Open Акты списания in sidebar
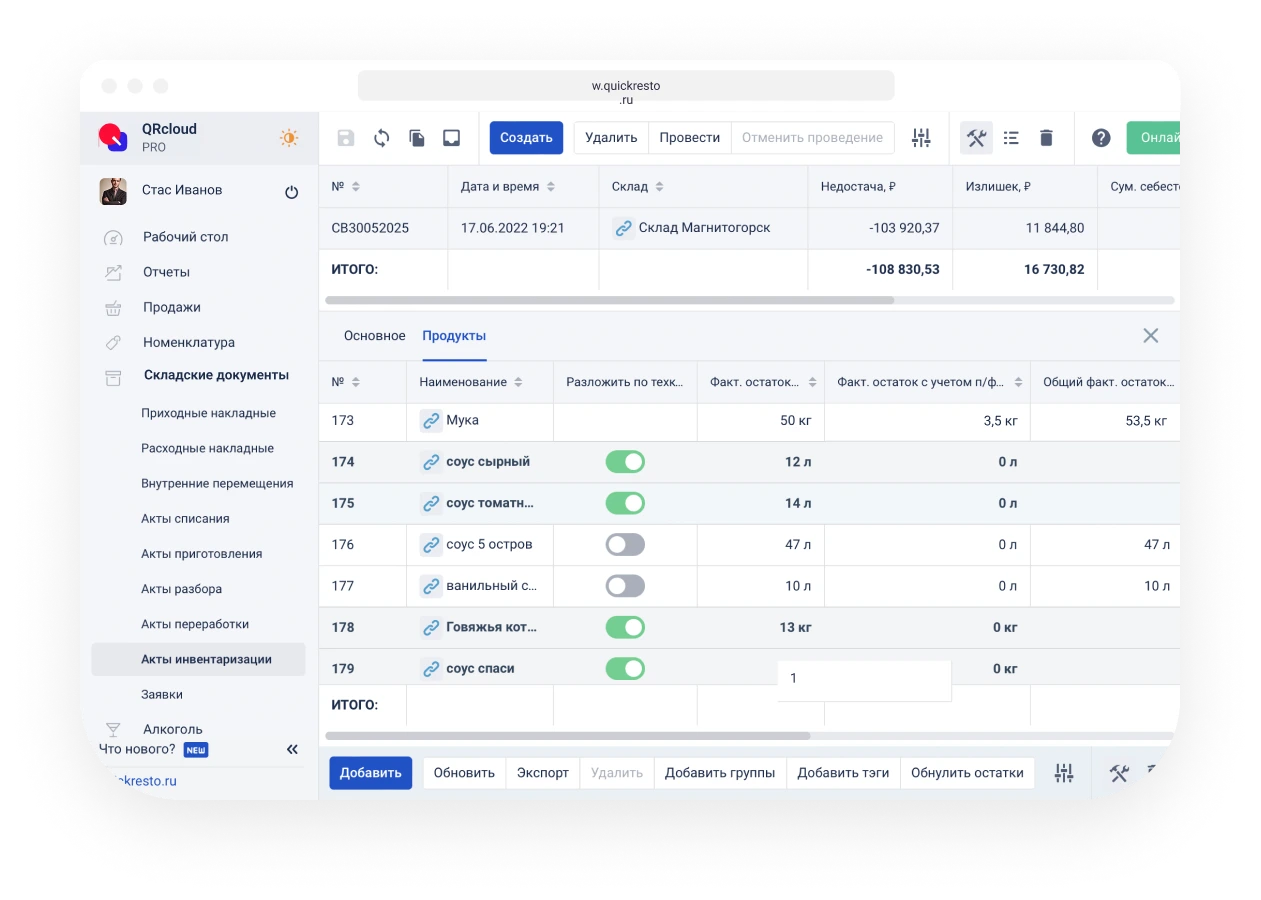Screen dimensions: 1261x900 185,518
